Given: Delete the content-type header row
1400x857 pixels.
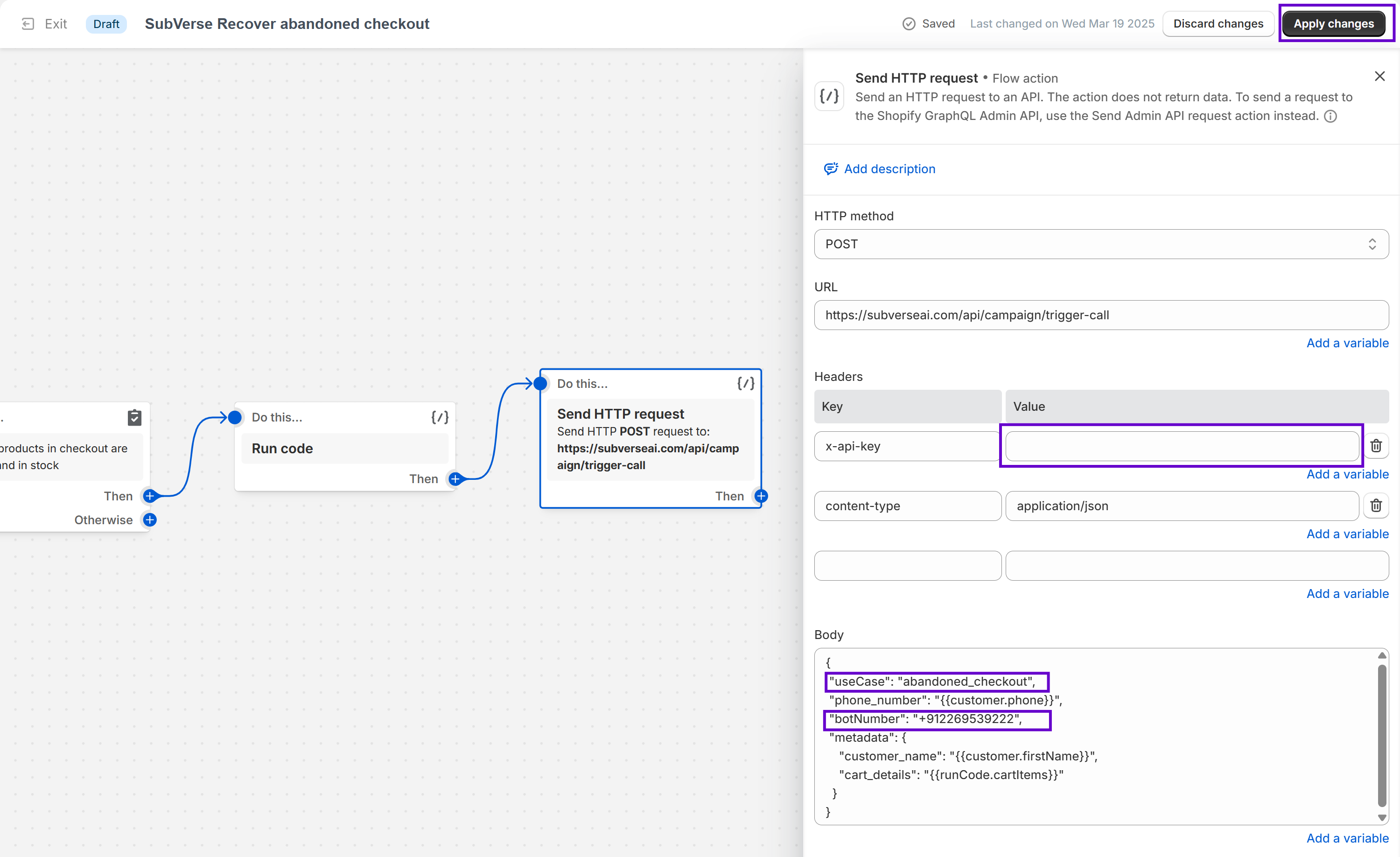Looking at the screenshot, I should (1376, 506).
